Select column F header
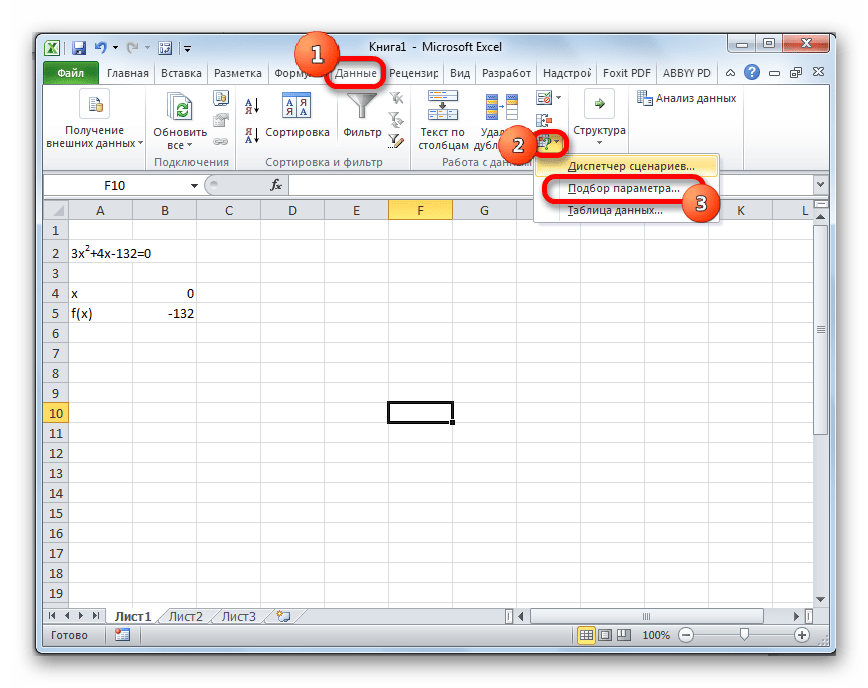 (x=420, y=210)
